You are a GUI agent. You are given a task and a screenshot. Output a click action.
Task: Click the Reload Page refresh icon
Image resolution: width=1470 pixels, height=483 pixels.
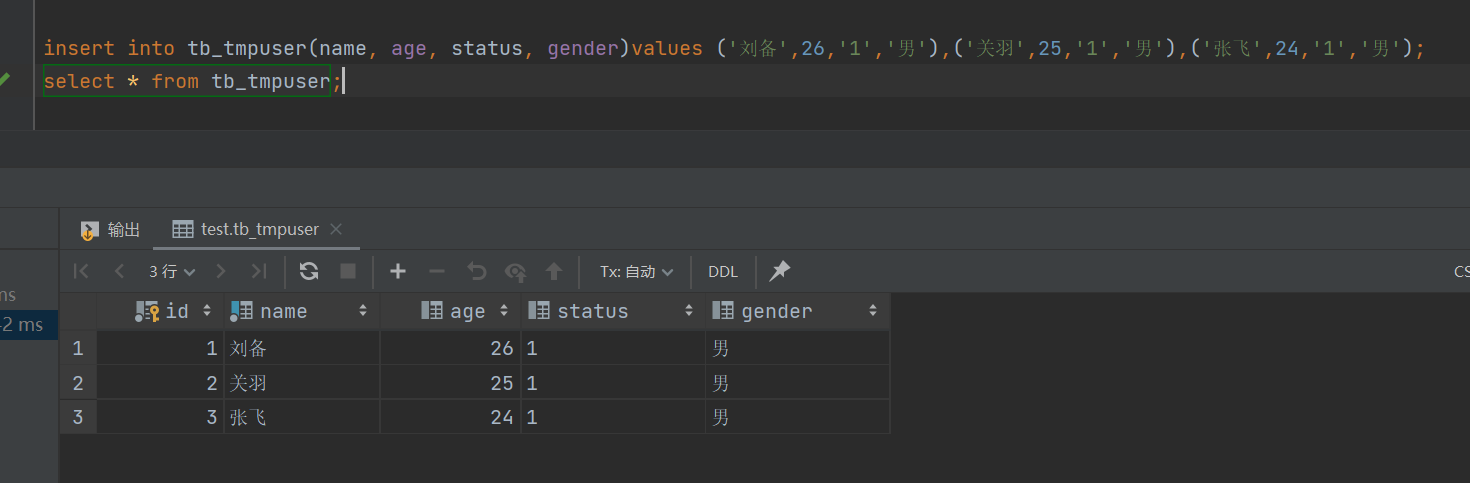pos(309,271)
